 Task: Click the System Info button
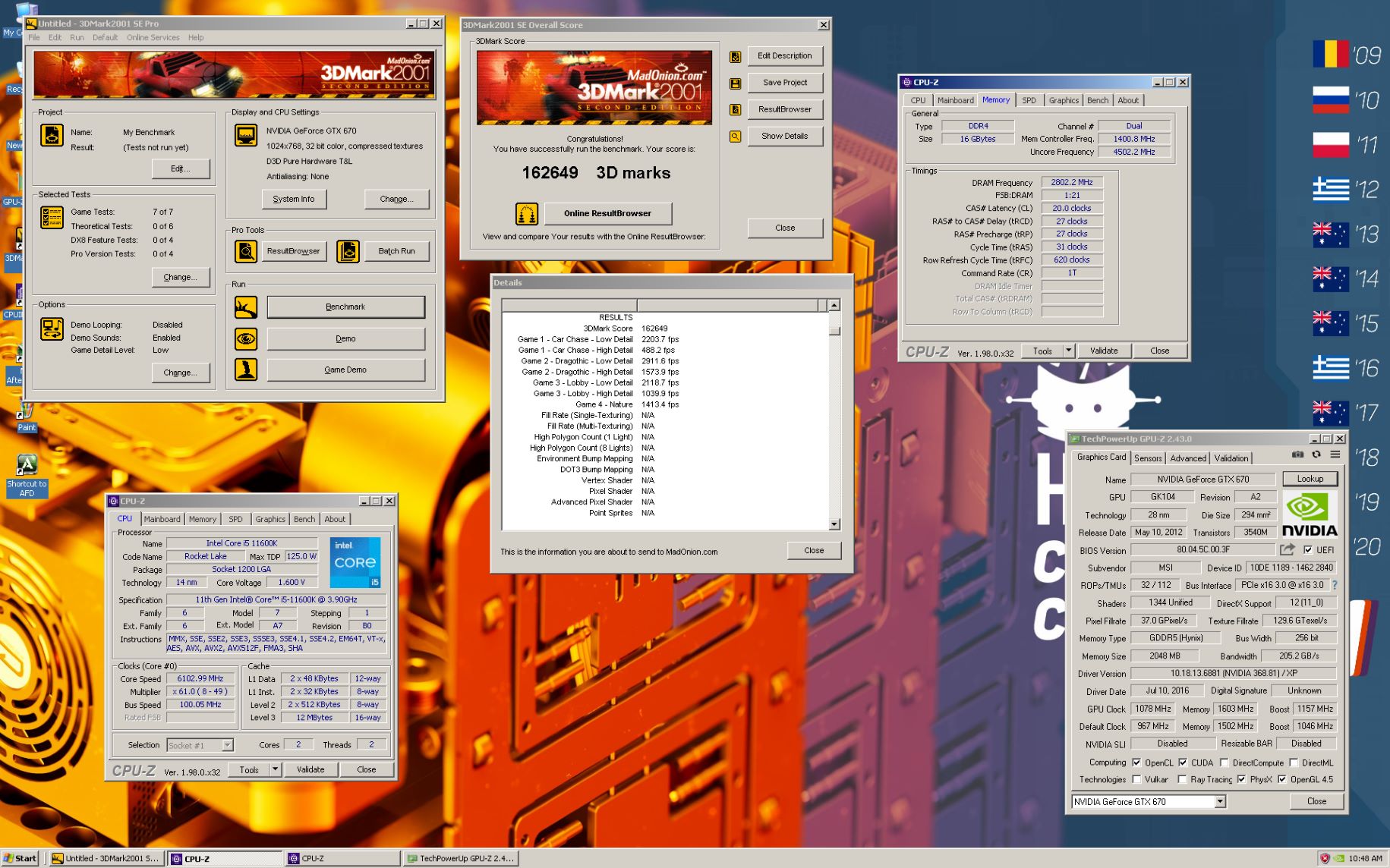(x=293, y=199)
